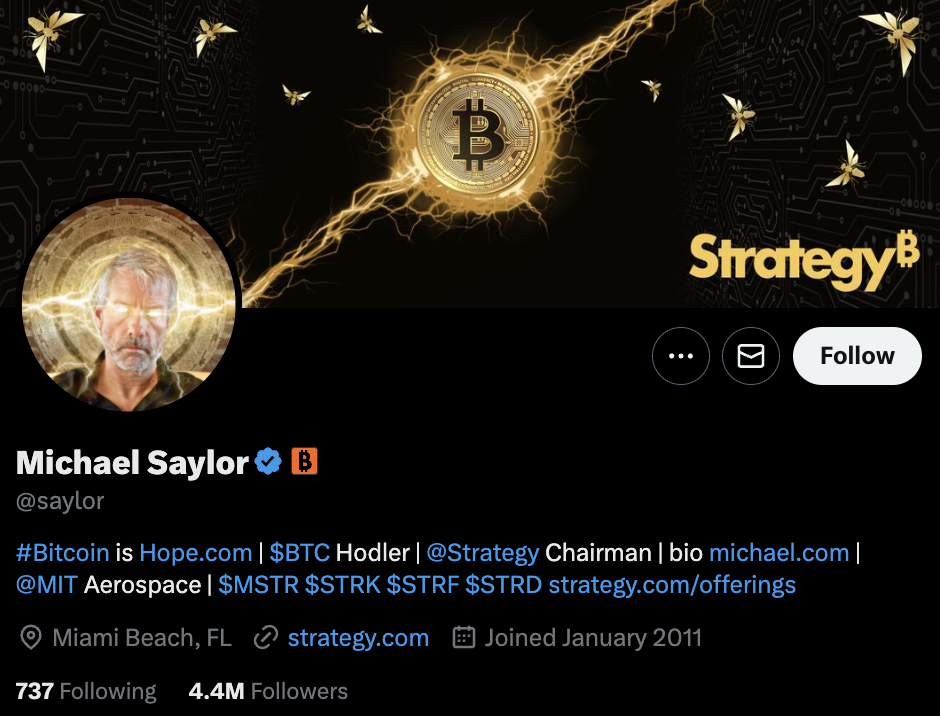Open the #Bitcoin hashtag link

point(62,552)
